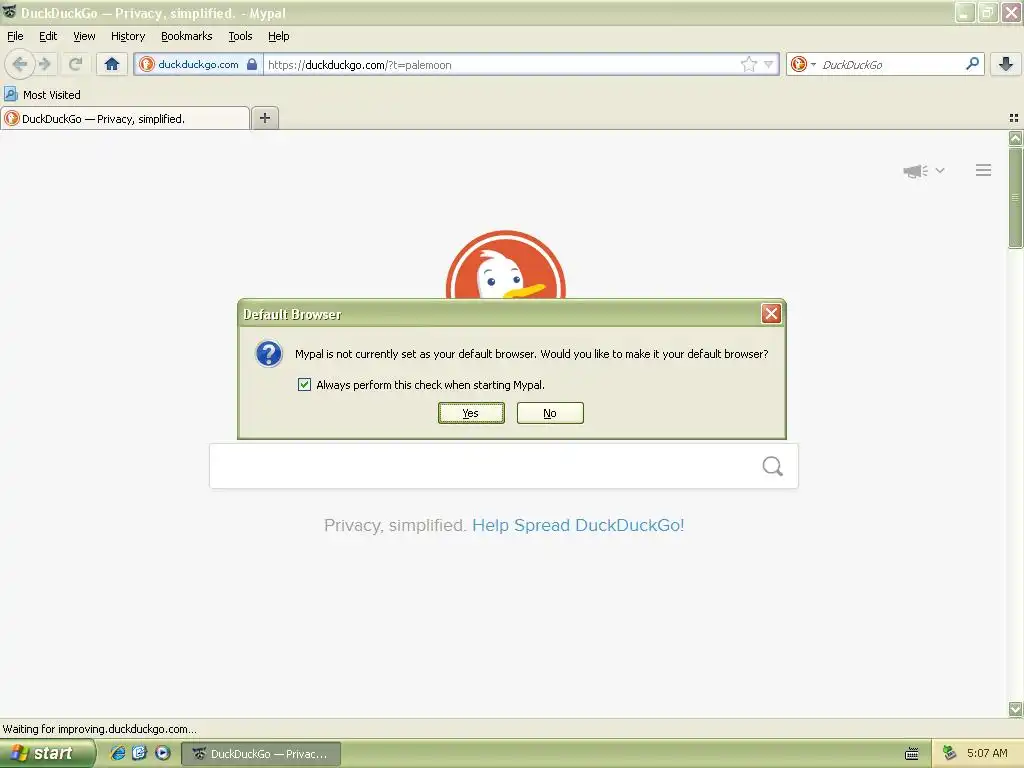Screen dimensions: 1024x768
Task: Click the Mypal raccoon title bar icon
Action: tap(9, 12)
